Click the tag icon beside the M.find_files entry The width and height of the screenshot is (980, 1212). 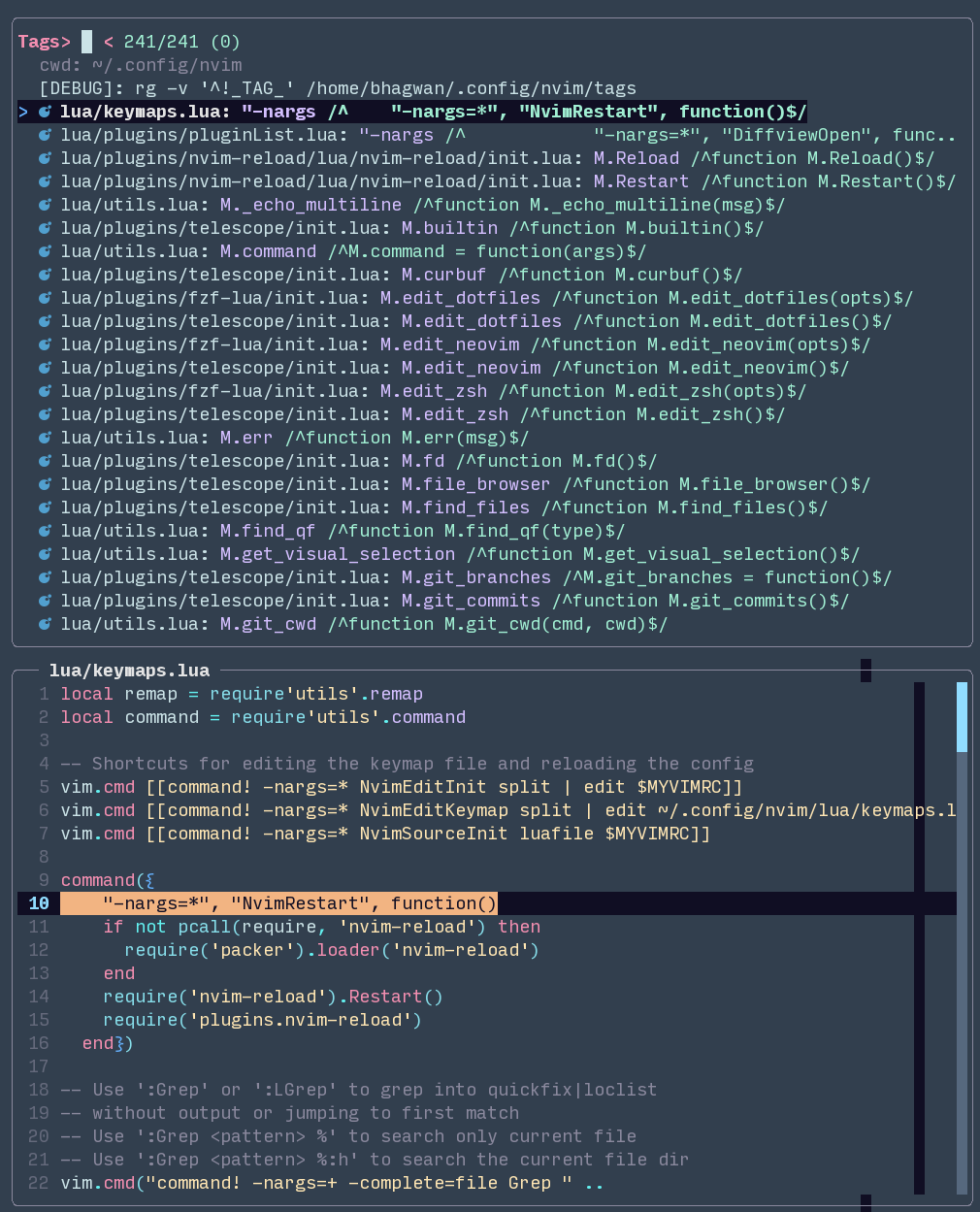pos(45,508)
